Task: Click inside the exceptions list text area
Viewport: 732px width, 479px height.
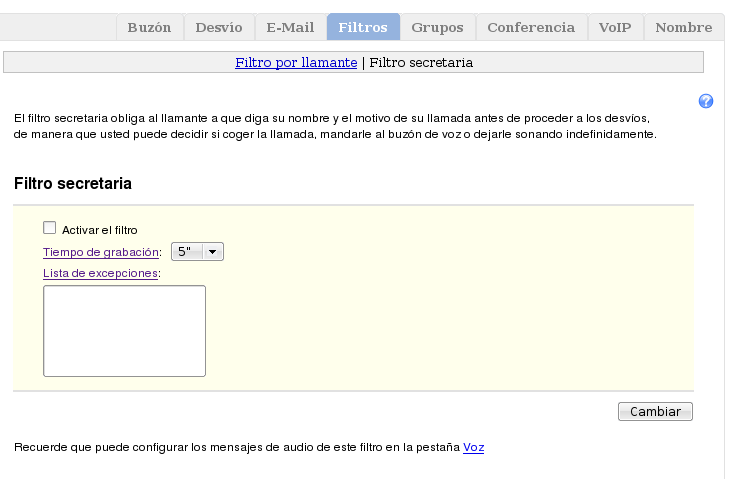Action: 124,331
